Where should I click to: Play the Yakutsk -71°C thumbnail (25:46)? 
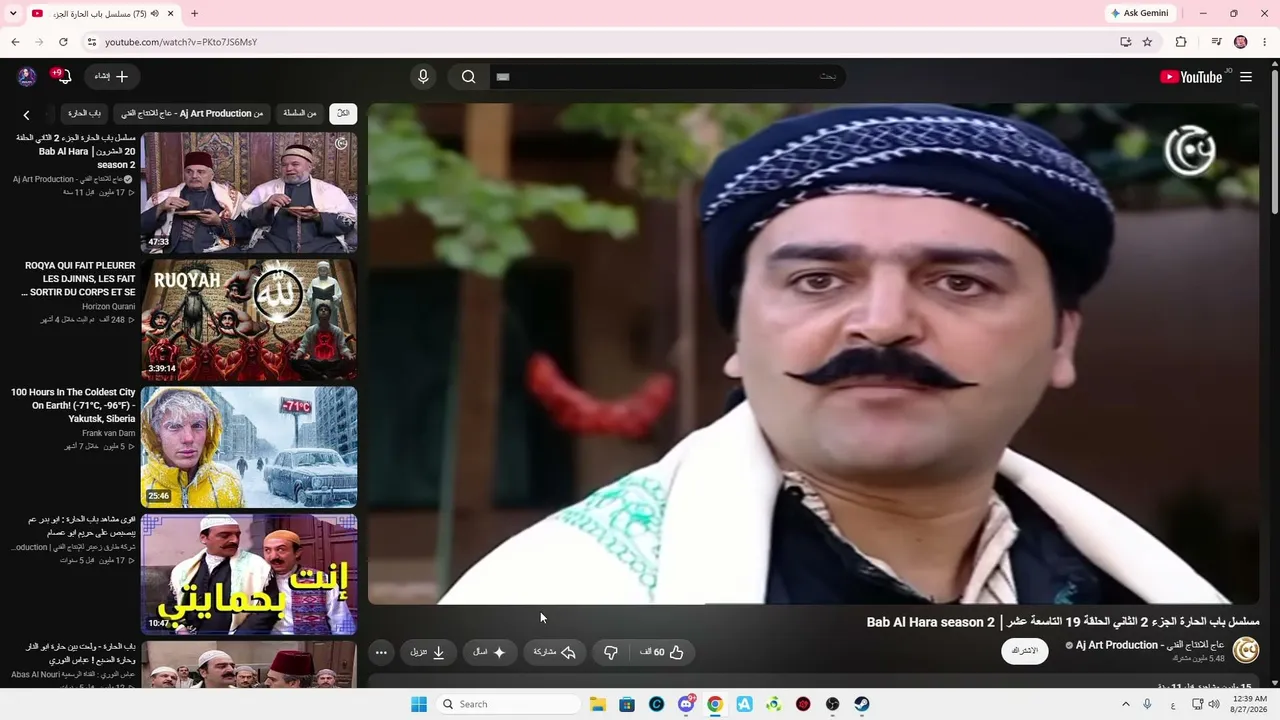coord(249,447)
